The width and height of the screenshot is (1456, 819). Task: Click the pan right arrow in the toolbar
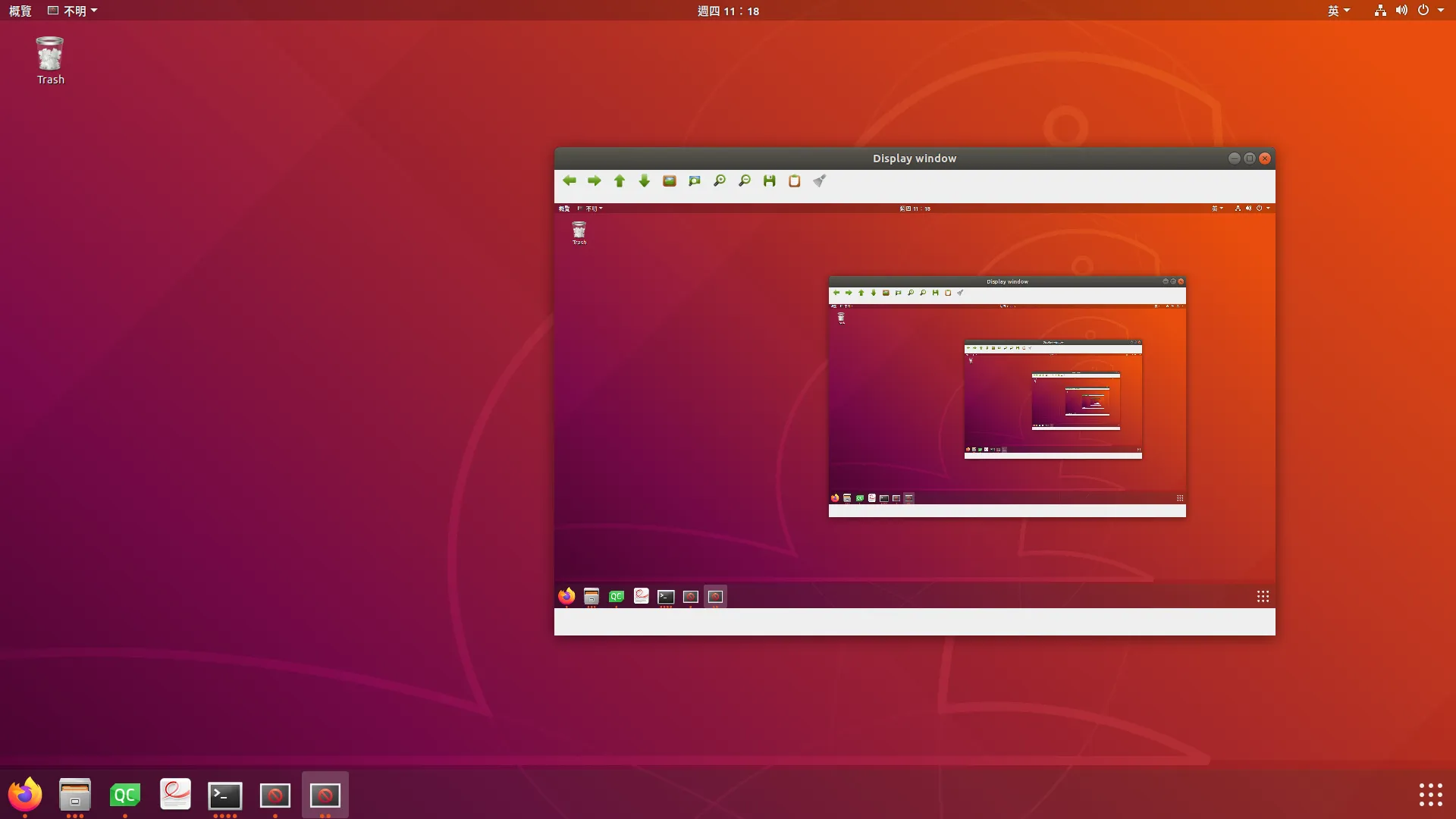595,180
